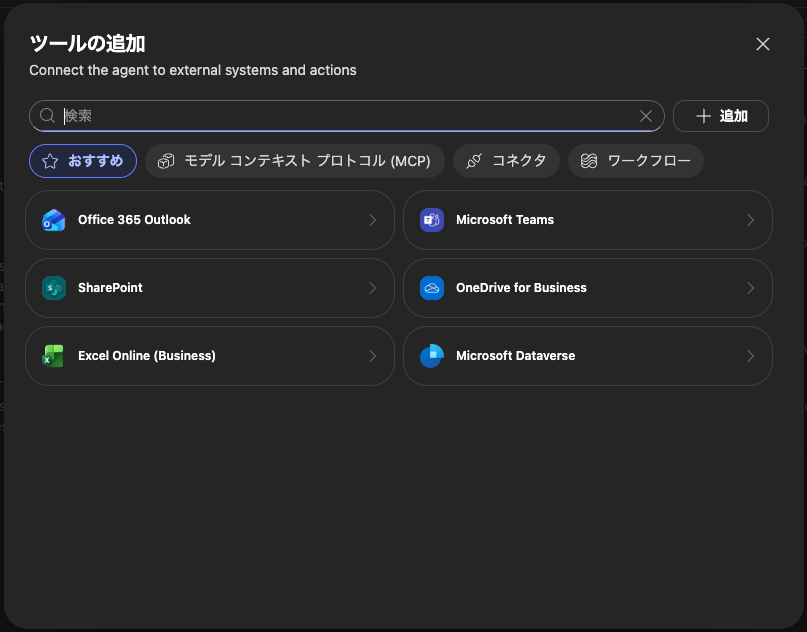Select the おすすめ filter tab

83,161
